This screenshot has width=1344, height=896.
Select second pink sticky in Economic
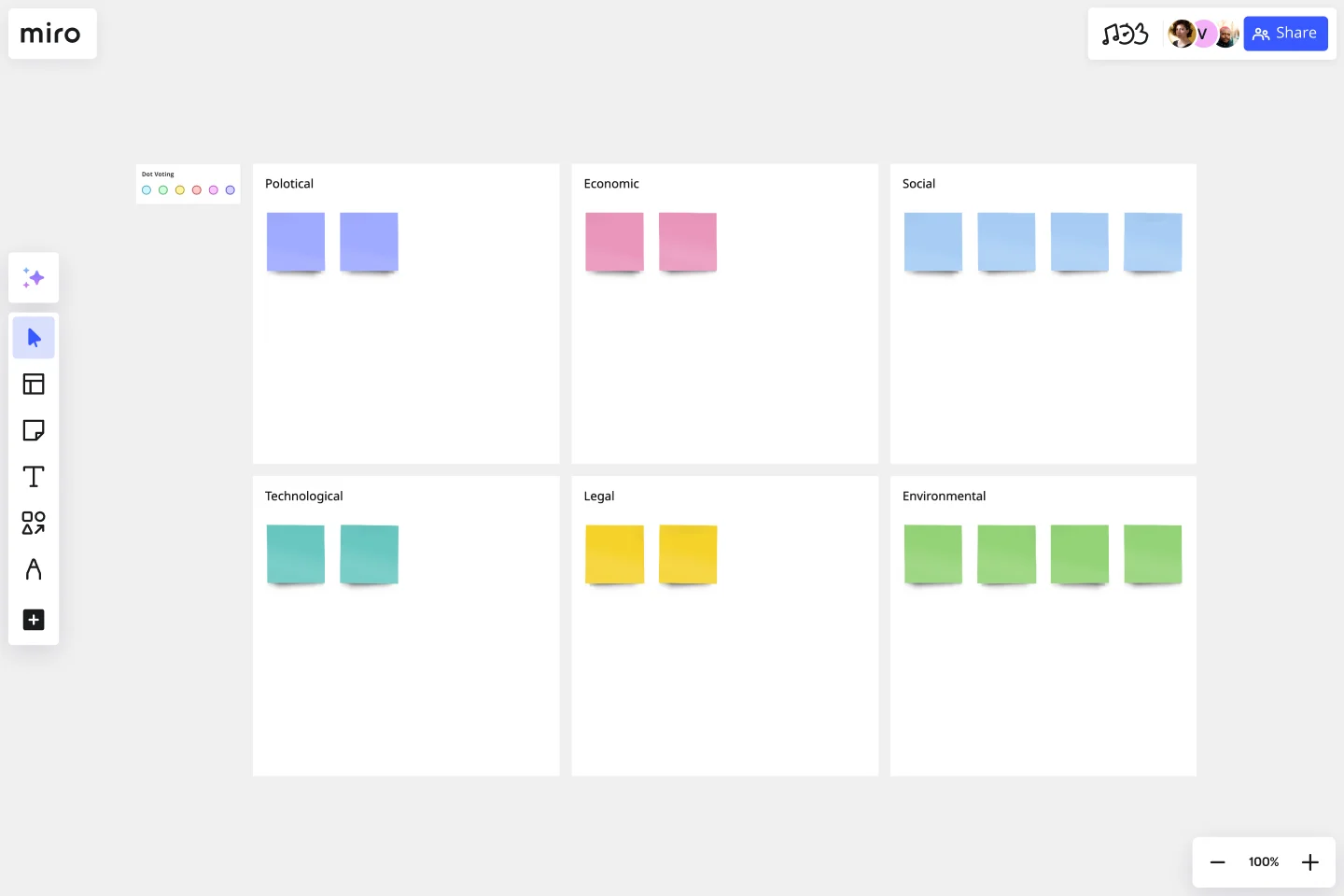[x=688, y=242]
